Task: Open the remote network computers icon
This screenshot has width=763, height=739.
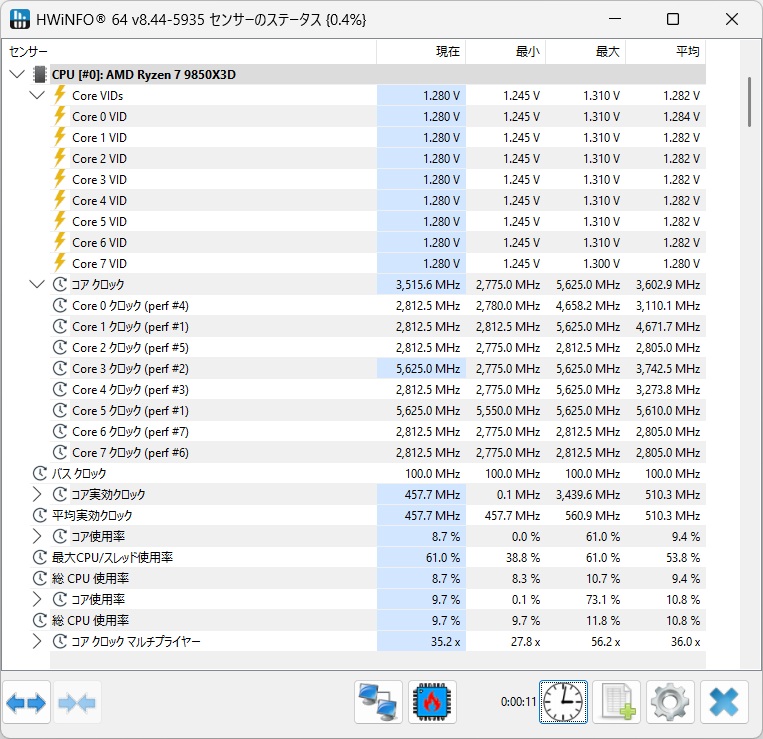Action: 378,703
